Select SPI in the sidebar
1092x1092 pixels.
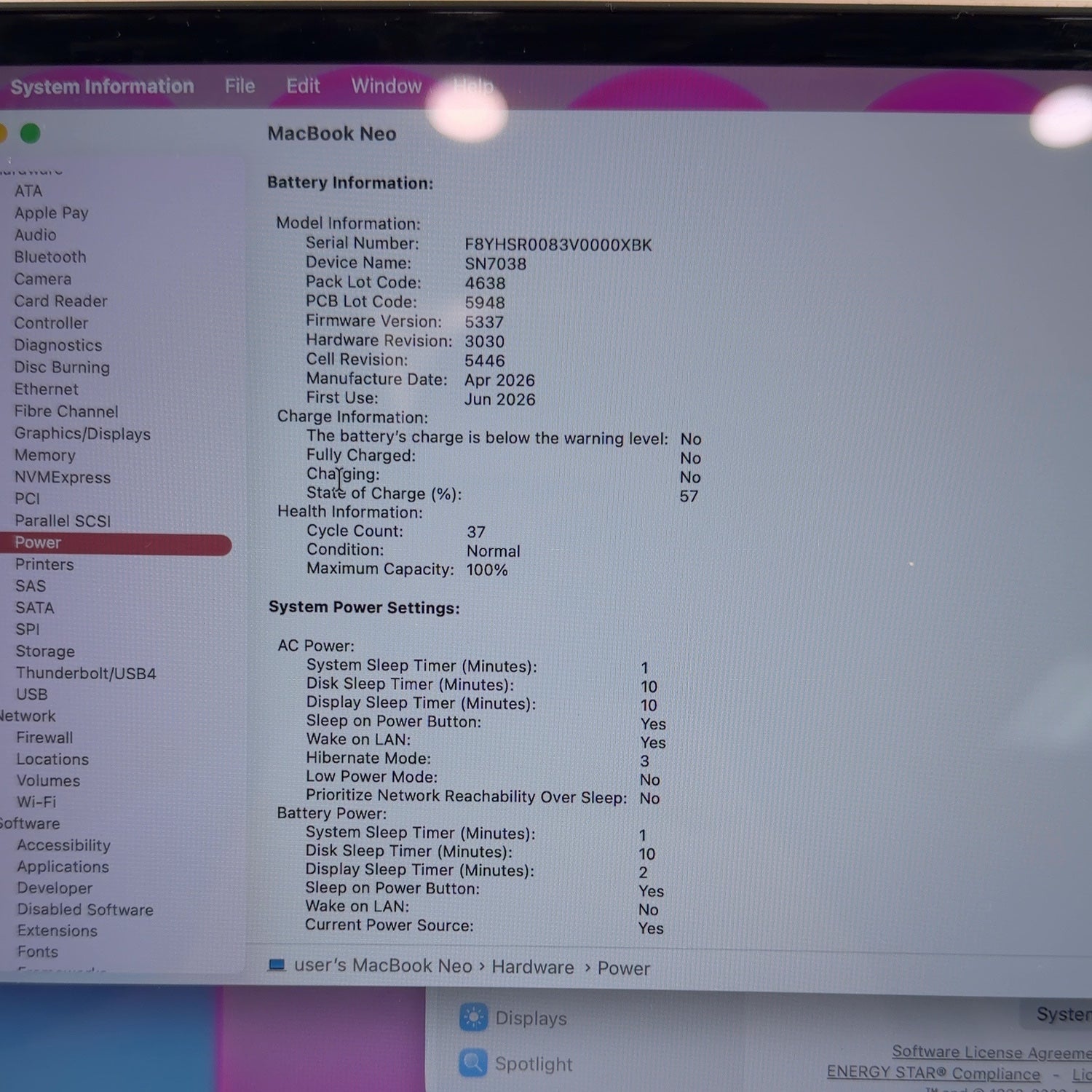pyautogui.click(x=28, y=629)
